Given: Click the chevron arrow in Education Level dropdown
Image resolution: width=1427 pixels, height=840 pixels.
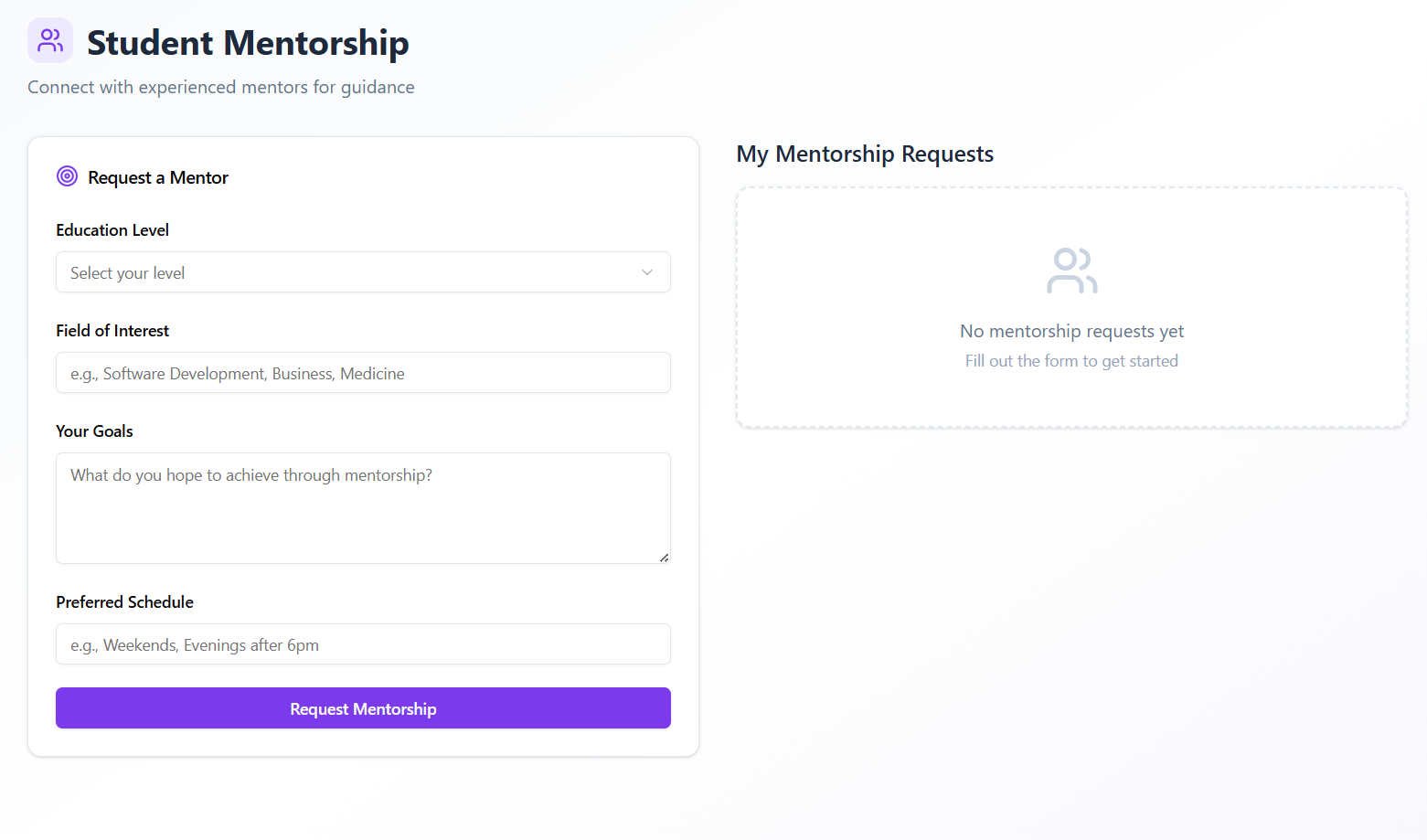Looking at the screenshot, I should [647, 272].
